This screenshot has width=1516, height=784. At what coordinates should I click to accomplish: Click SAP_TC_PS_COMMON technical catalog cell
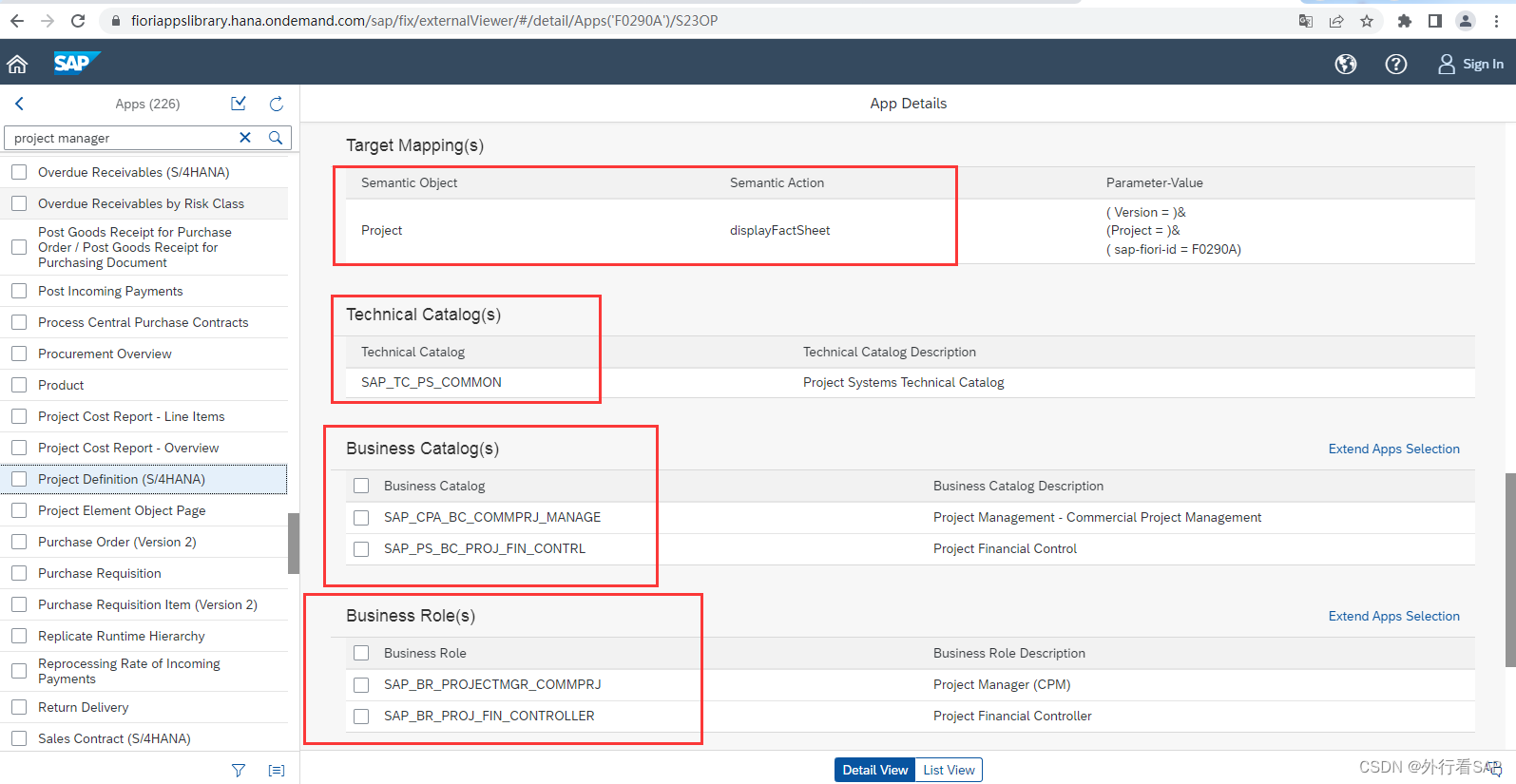(432, 382)
